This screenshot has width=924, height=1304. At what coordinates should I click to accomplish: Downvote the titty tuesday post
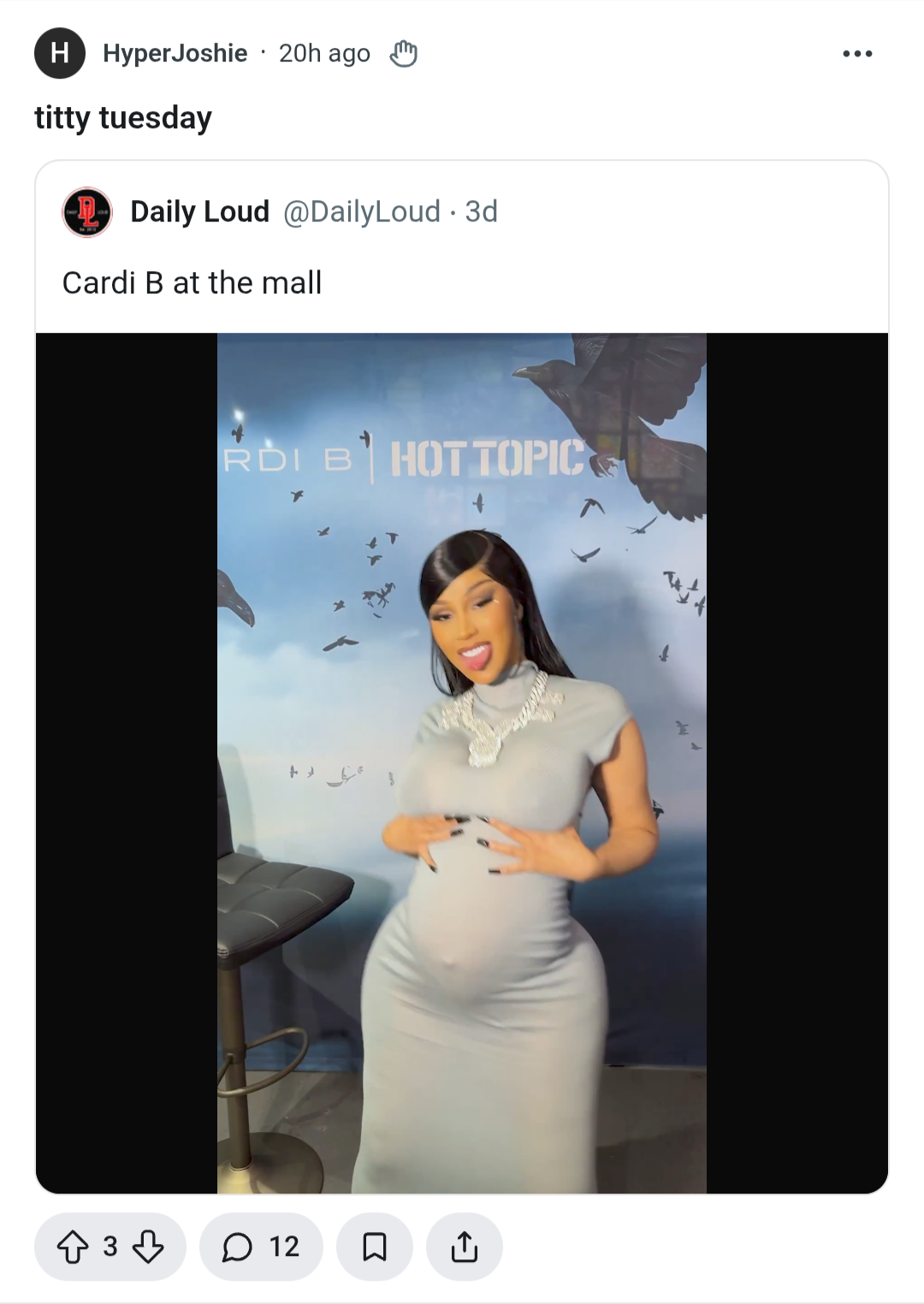149,1247
